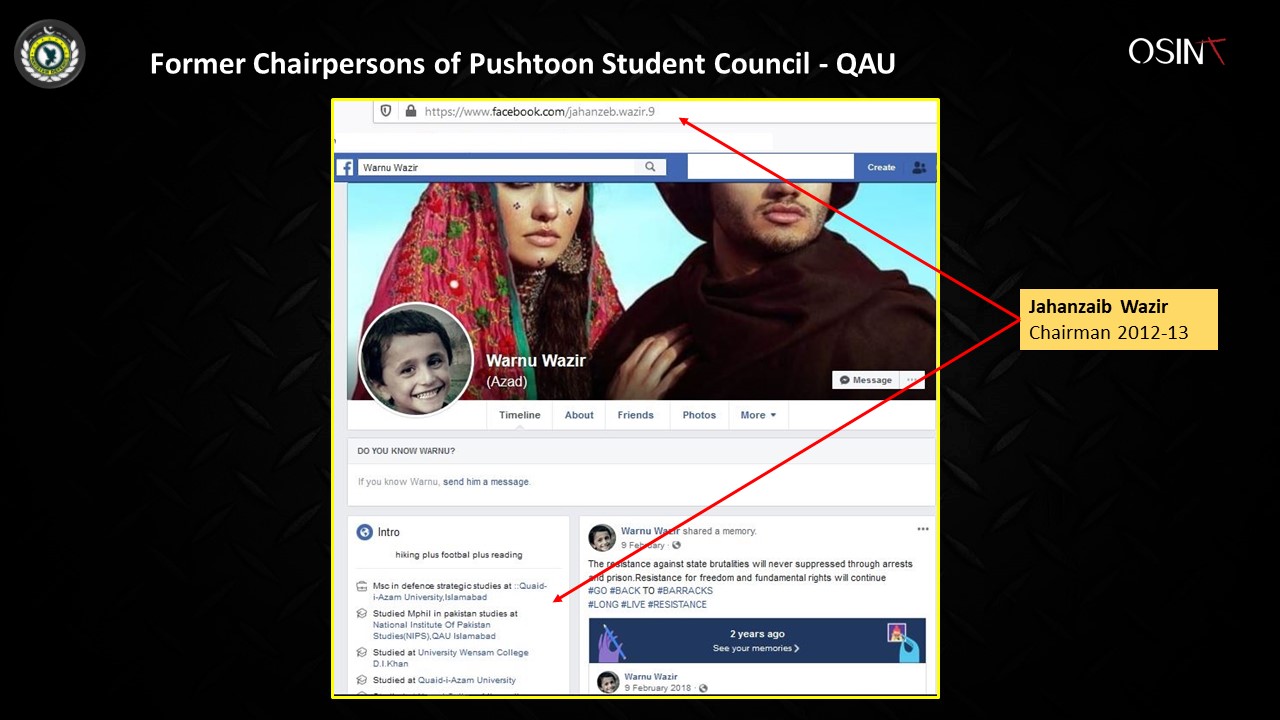Click Warnu Wazir's circular profile picture
The width and height of the screenshot is (1280, 720).
click(x=416, y=358)
